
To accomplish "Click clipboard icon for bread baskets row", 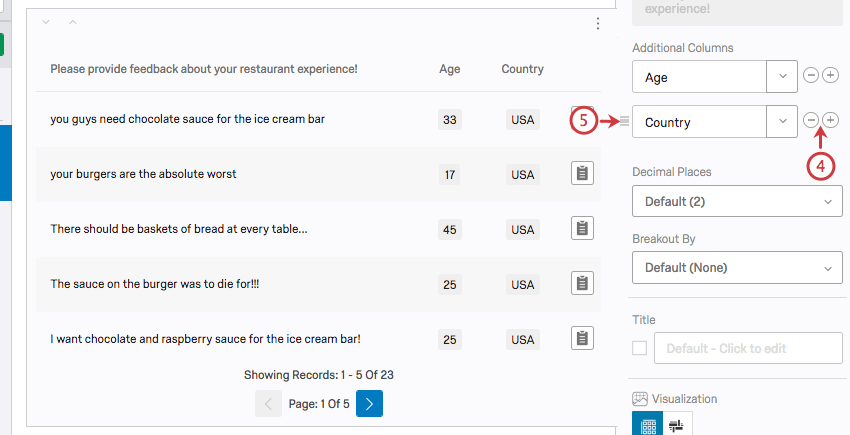I will [582, 229].
